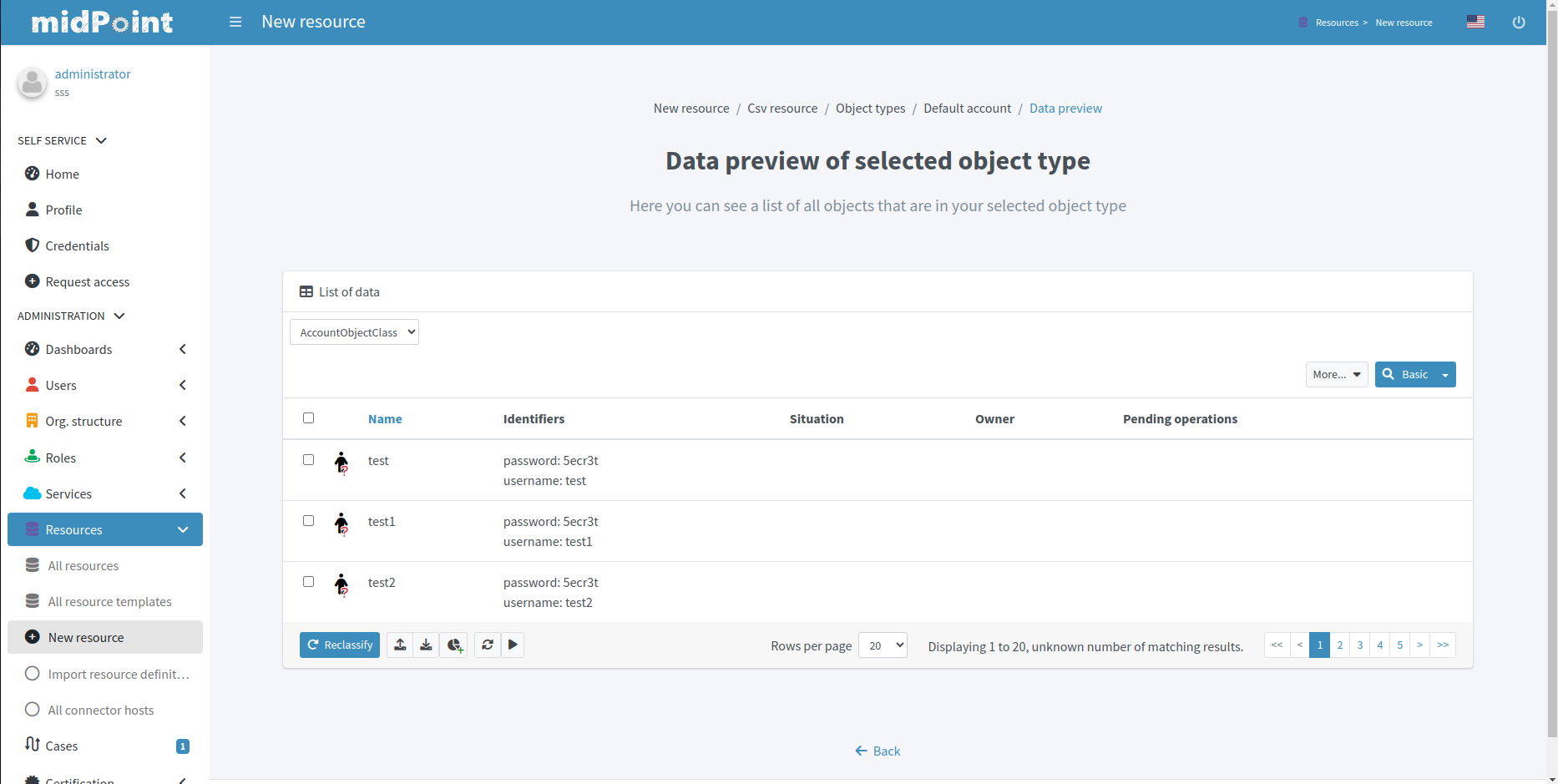Click the download export icon
This screenshot has height=784, width=1558.
[x=426, y=645]
